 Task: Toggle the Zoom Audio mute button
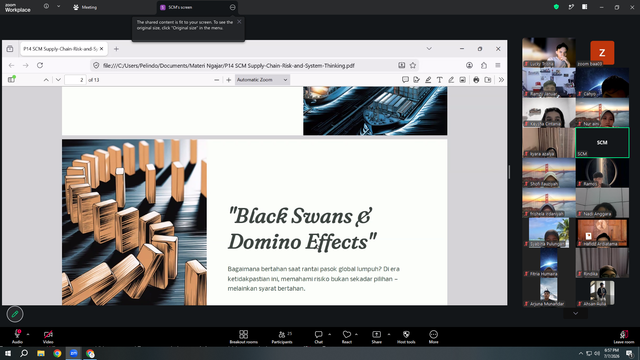(17, 337)
